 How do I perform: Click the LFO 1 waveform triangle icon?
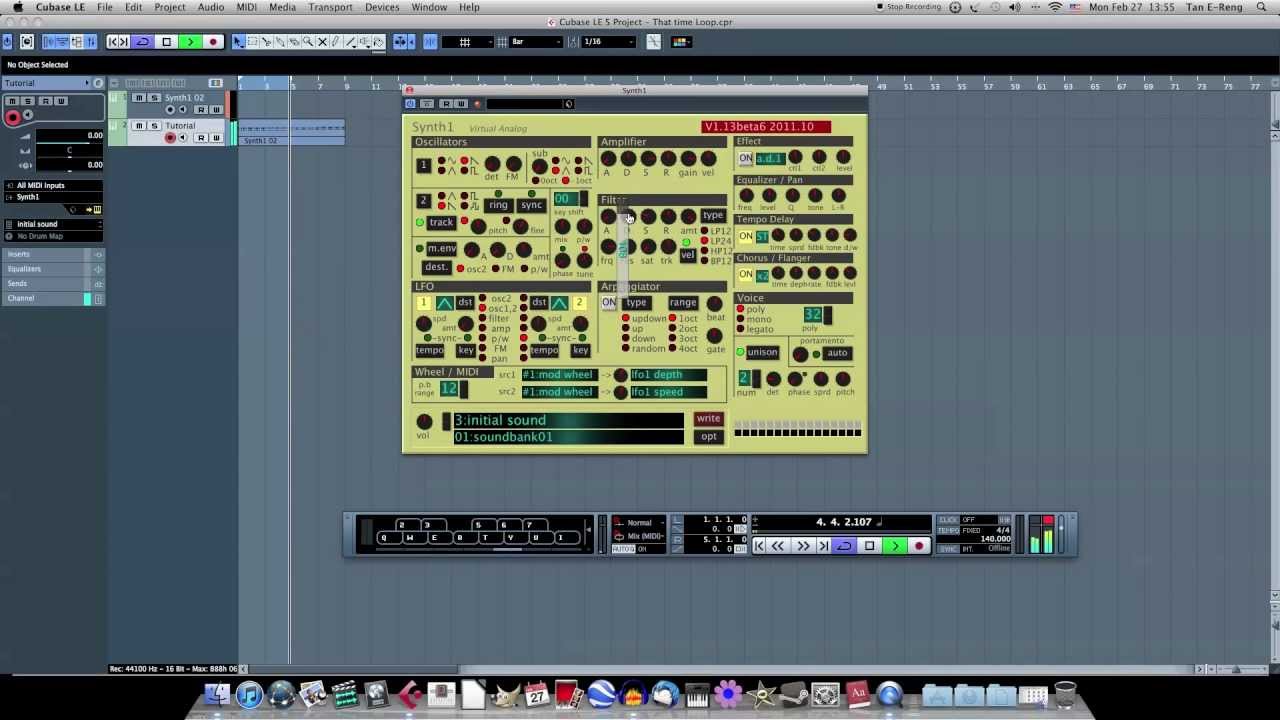click(444, 303)
